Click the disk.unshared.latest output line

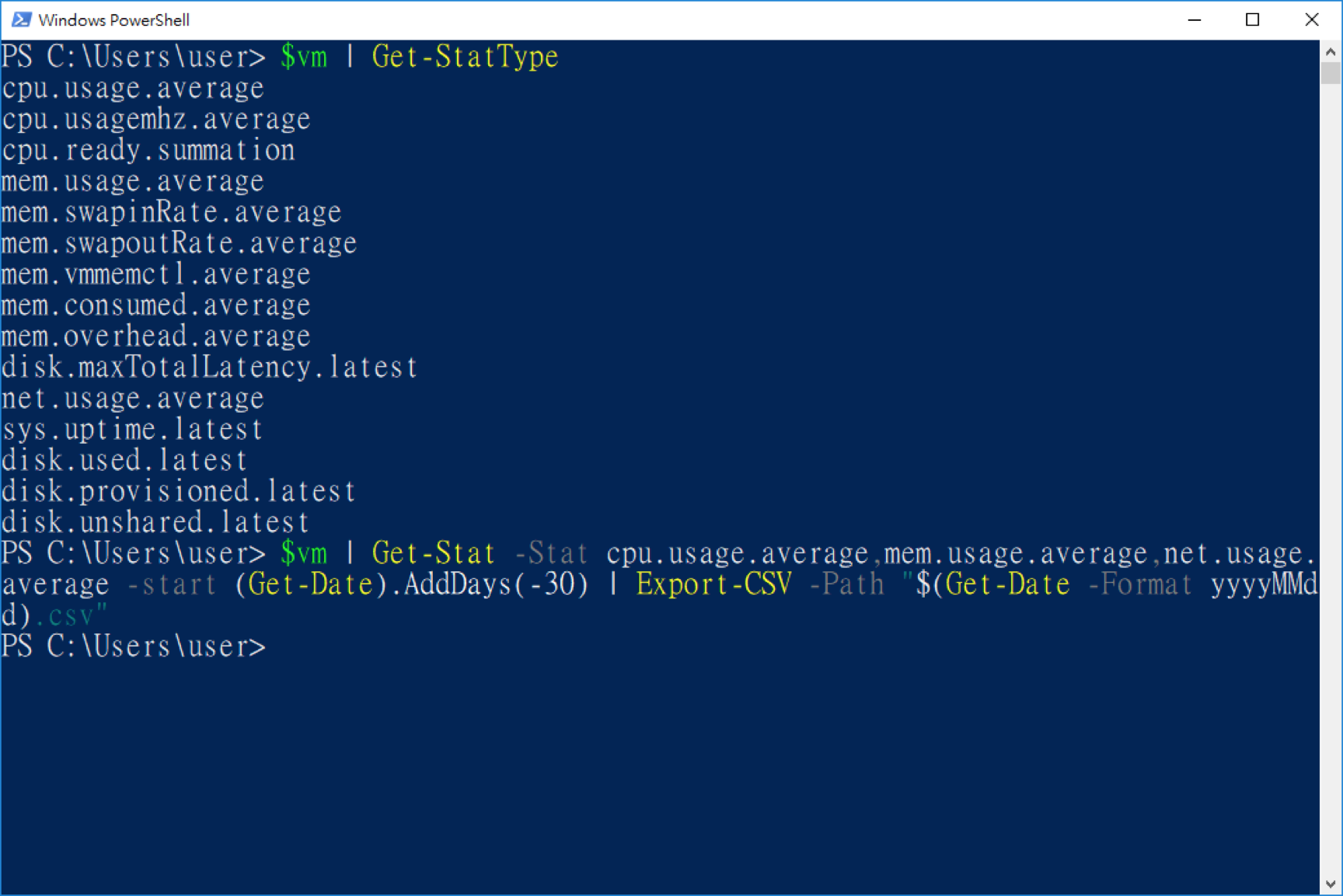tap(155, 522)
